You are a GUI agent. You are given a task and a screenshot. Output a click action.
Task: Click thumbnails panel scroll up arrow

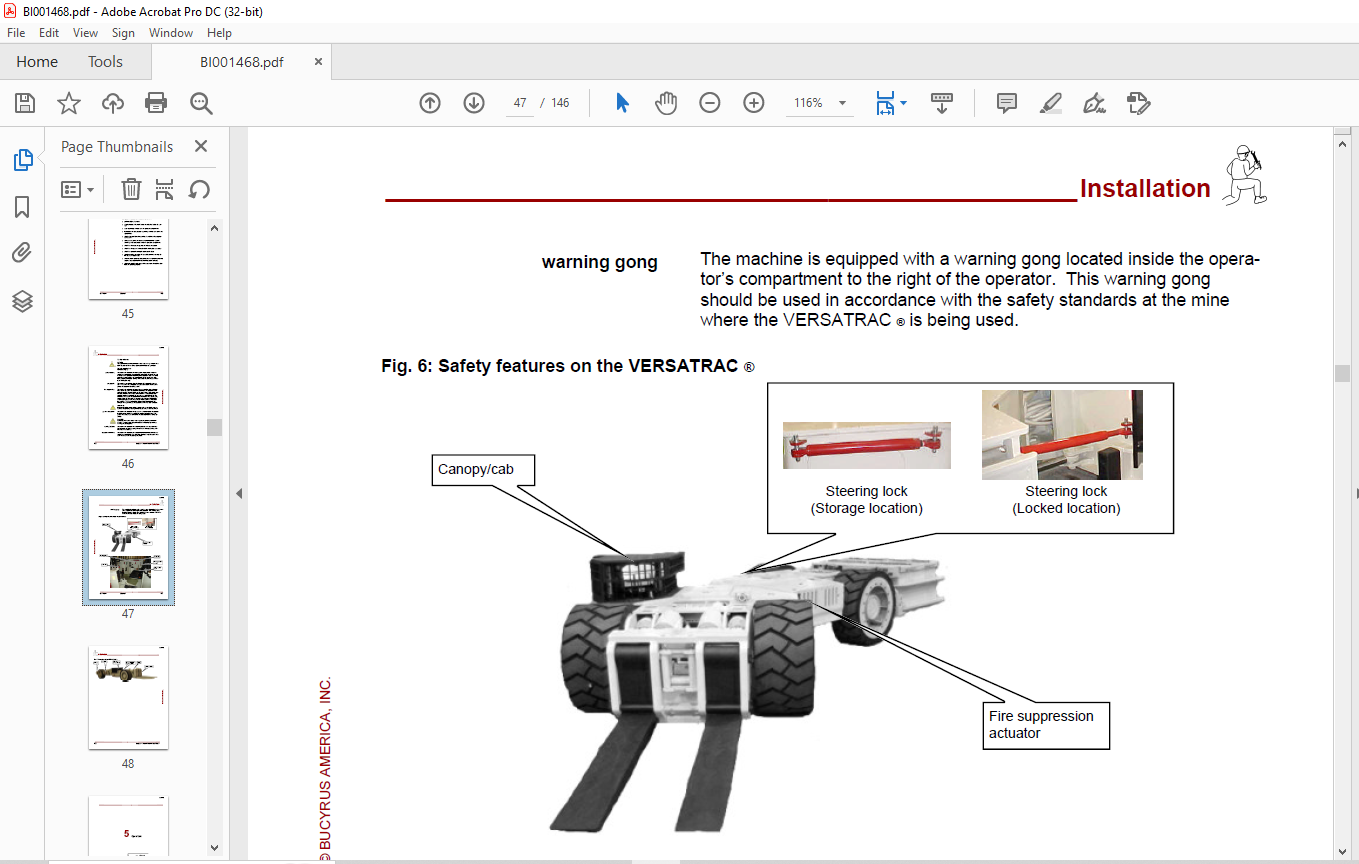[214, 228]
